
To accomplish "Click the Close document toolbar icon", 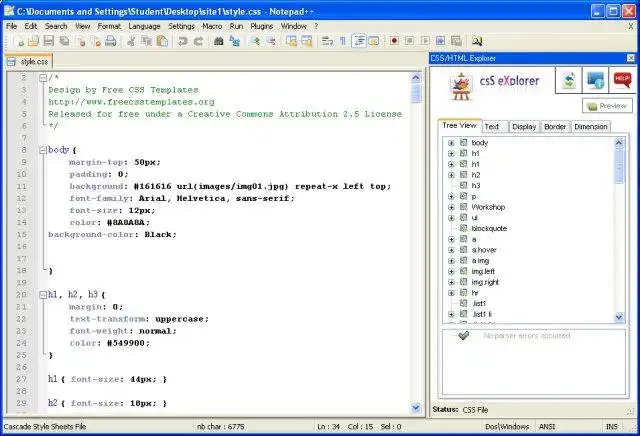I will 80,41.
